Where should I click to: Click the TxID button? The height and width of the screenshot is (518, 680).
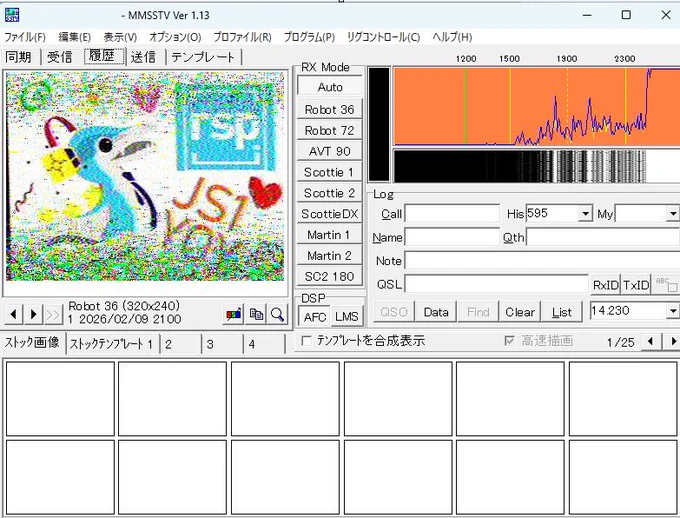point(636,285)
